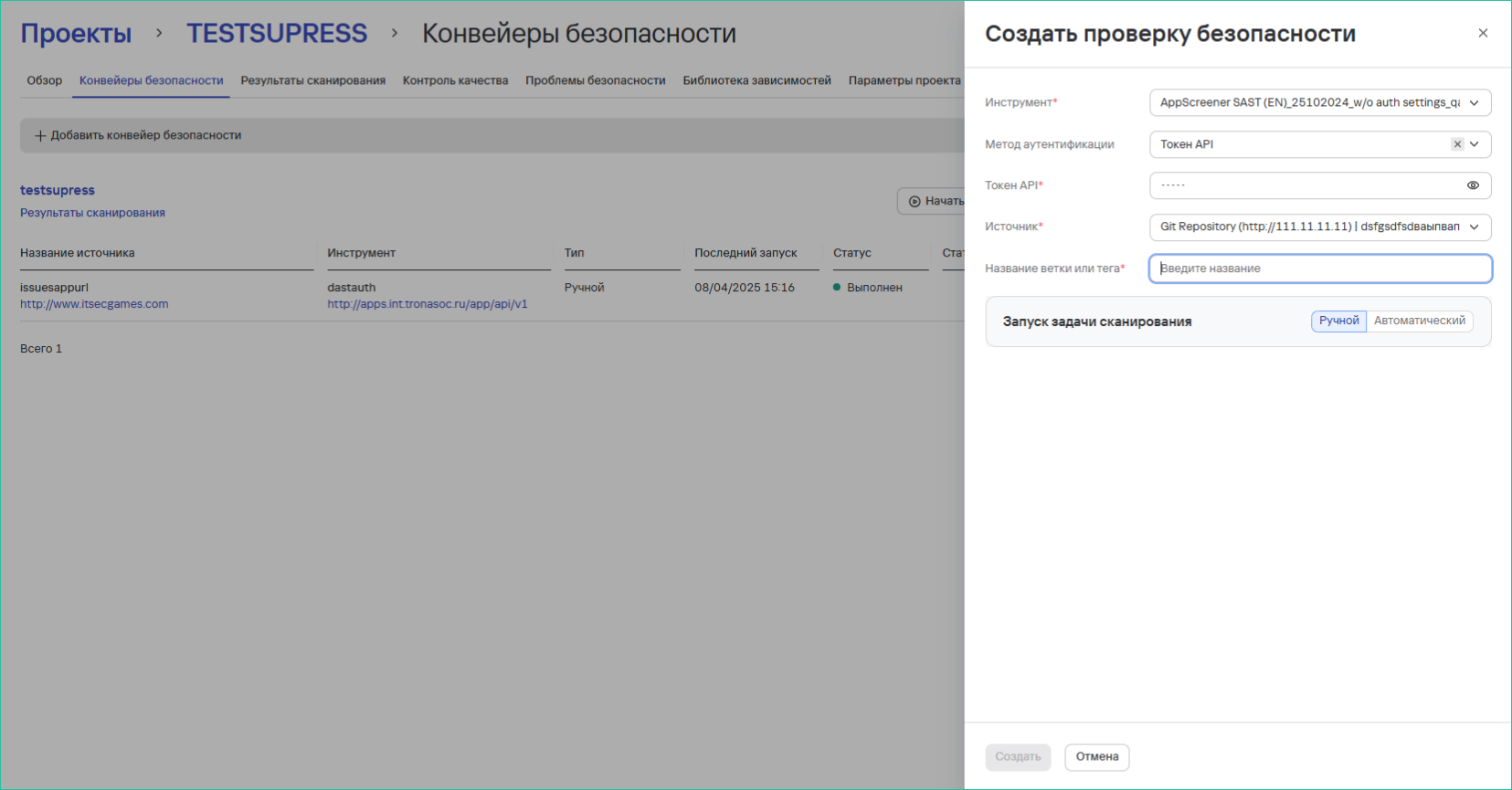Clear the Токен API authentication method selection

(1457, 144)
